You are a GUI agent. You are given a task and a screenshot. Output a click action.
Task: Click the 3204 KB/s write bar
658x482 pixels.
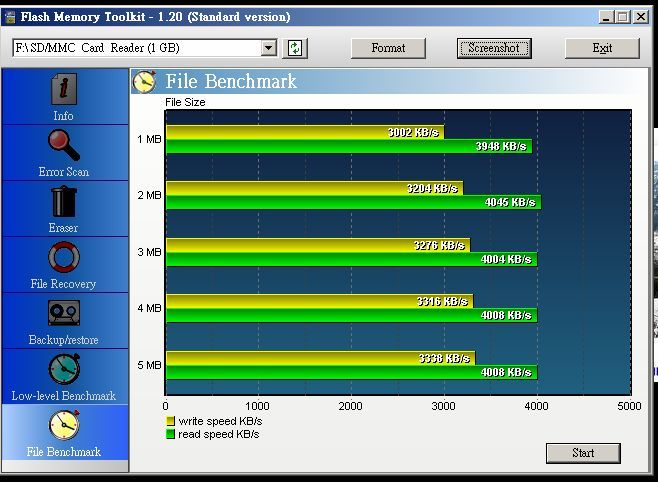[x=315, y=188]
